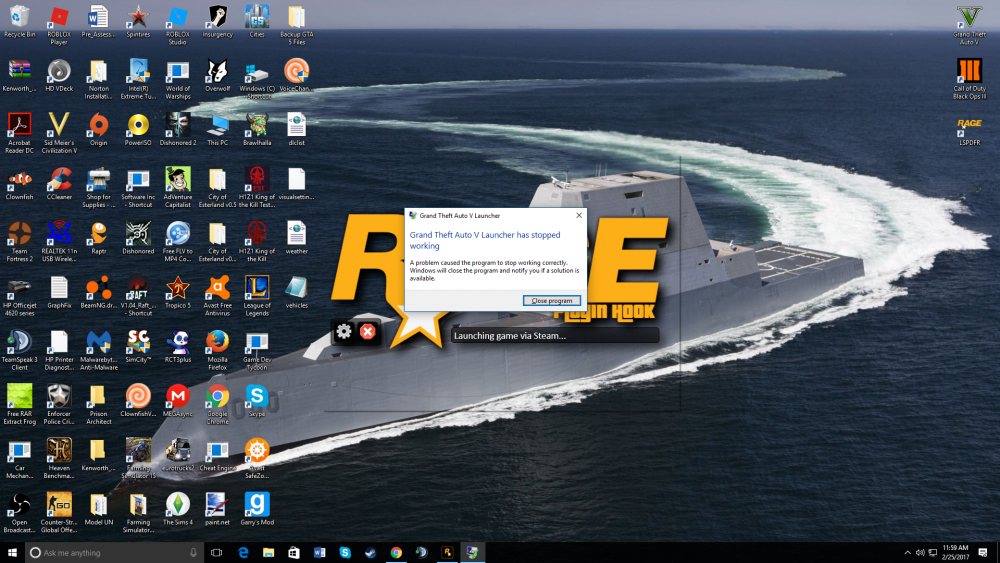The height and width of the screenshot is (563, 1000).
Task: Open Task View from the taskbar
Action: click(x=216, y=552)
